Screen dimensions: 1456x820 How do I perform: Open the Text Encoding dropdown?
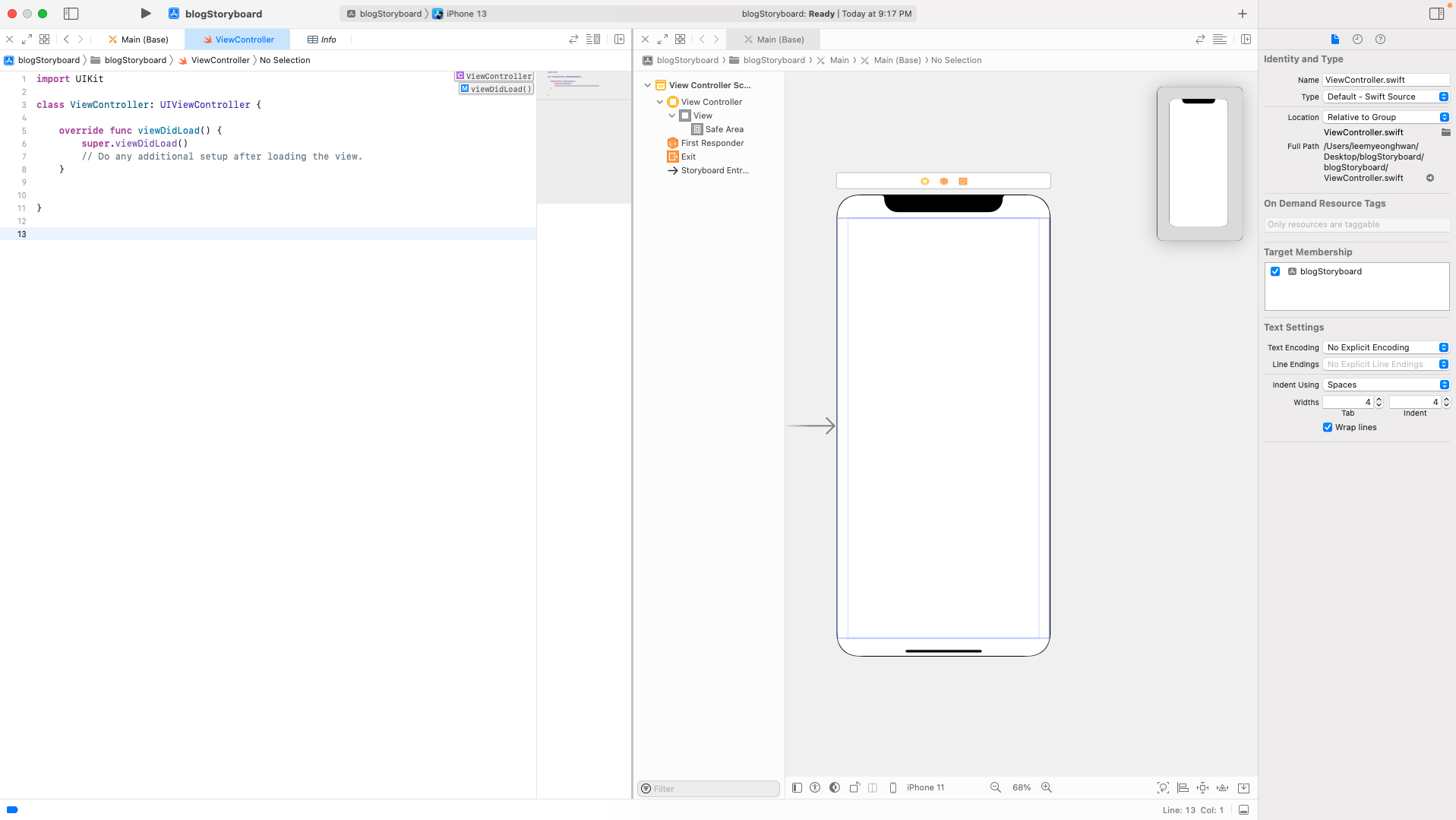(1386, 347)
